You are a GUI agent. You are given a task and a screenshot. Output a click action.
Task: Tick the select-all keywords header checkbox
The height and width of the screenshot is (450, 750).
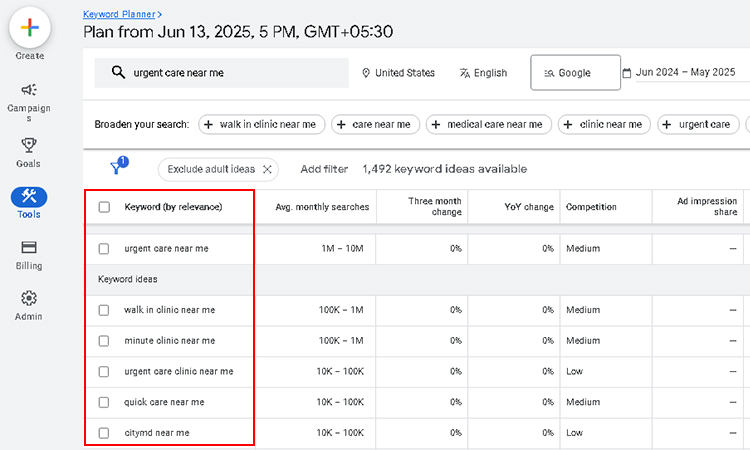[104, 207]
